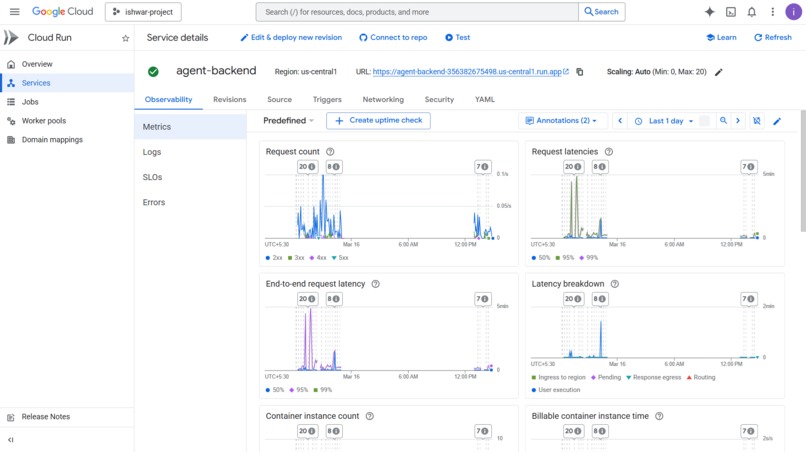Open the ishwar-project project selector
The image size is (806, 452).
(143, 12)
